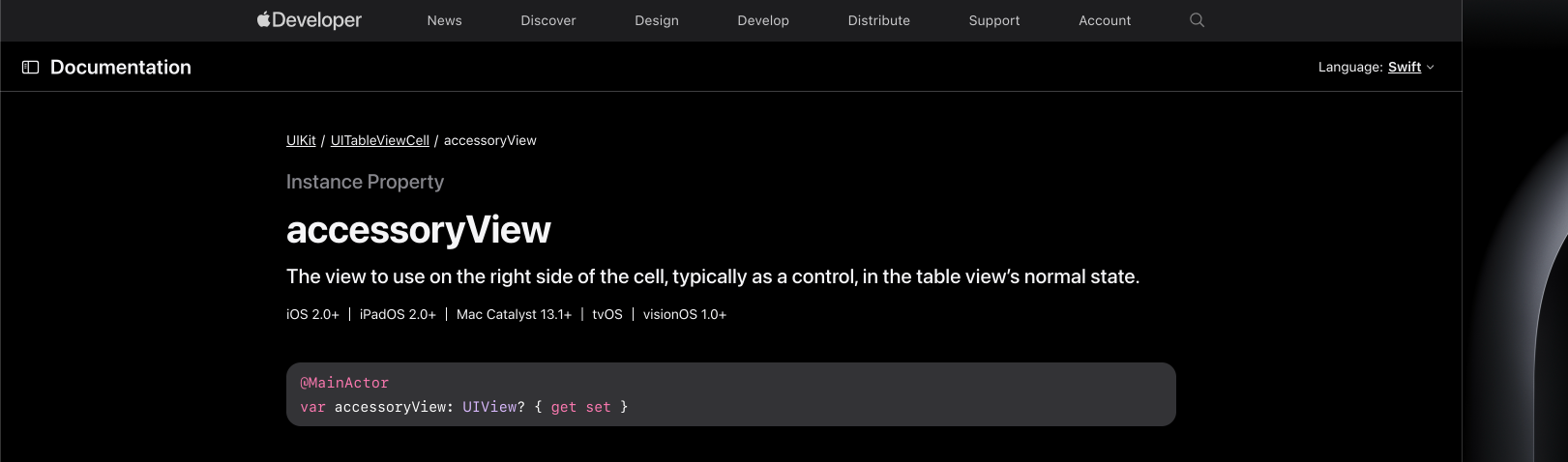Open the Discover menu item
1568x462 pixels.
547,20
